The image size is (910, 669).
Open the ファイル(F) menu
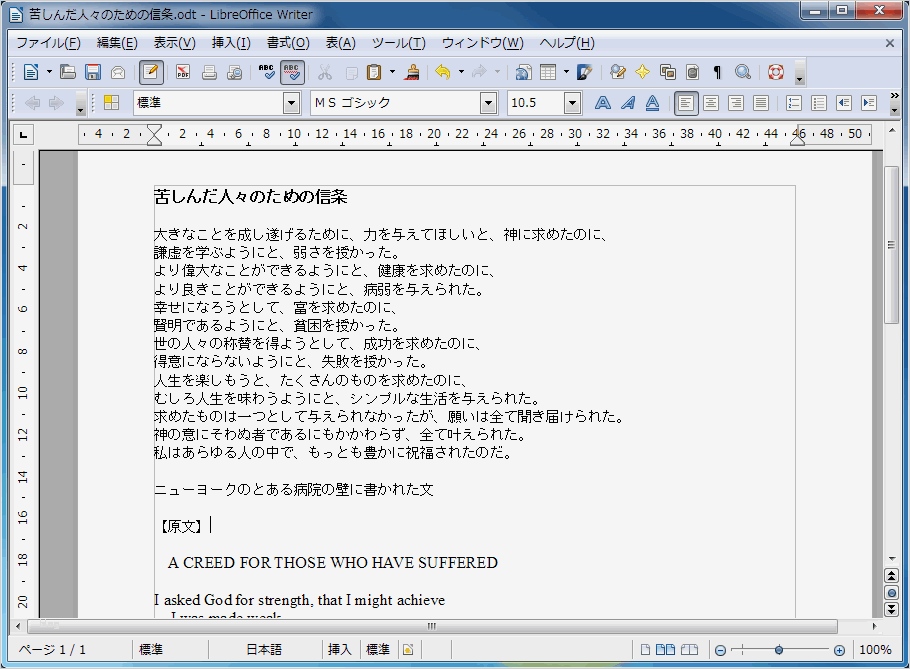pyautogui.click(x=48, y=43)
